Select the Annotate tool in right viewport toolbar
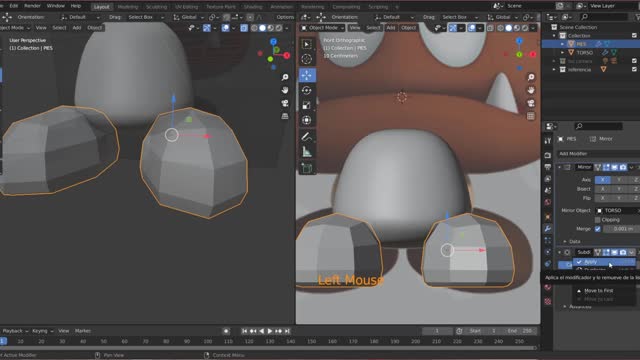640x360 pixels. coord(307,137)
